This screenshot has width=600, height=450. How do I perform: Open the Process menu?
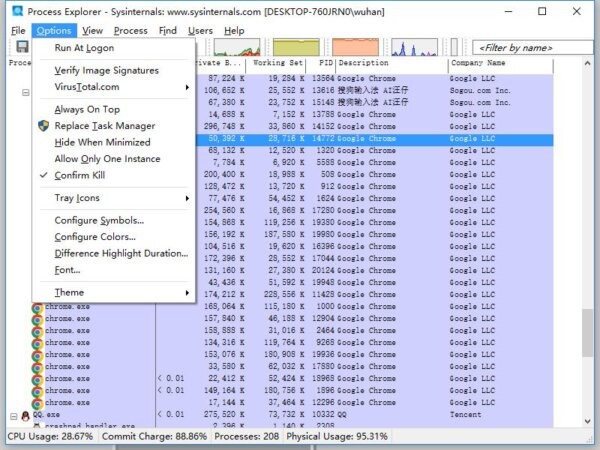(130, 31)
